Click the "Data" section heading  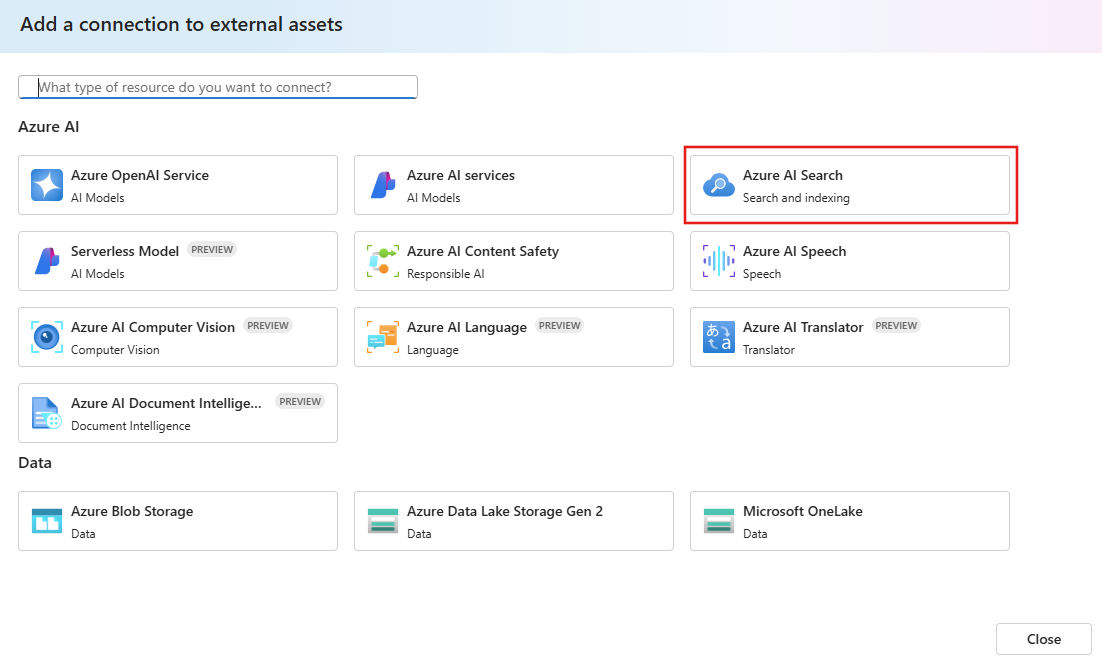(35, 463)
